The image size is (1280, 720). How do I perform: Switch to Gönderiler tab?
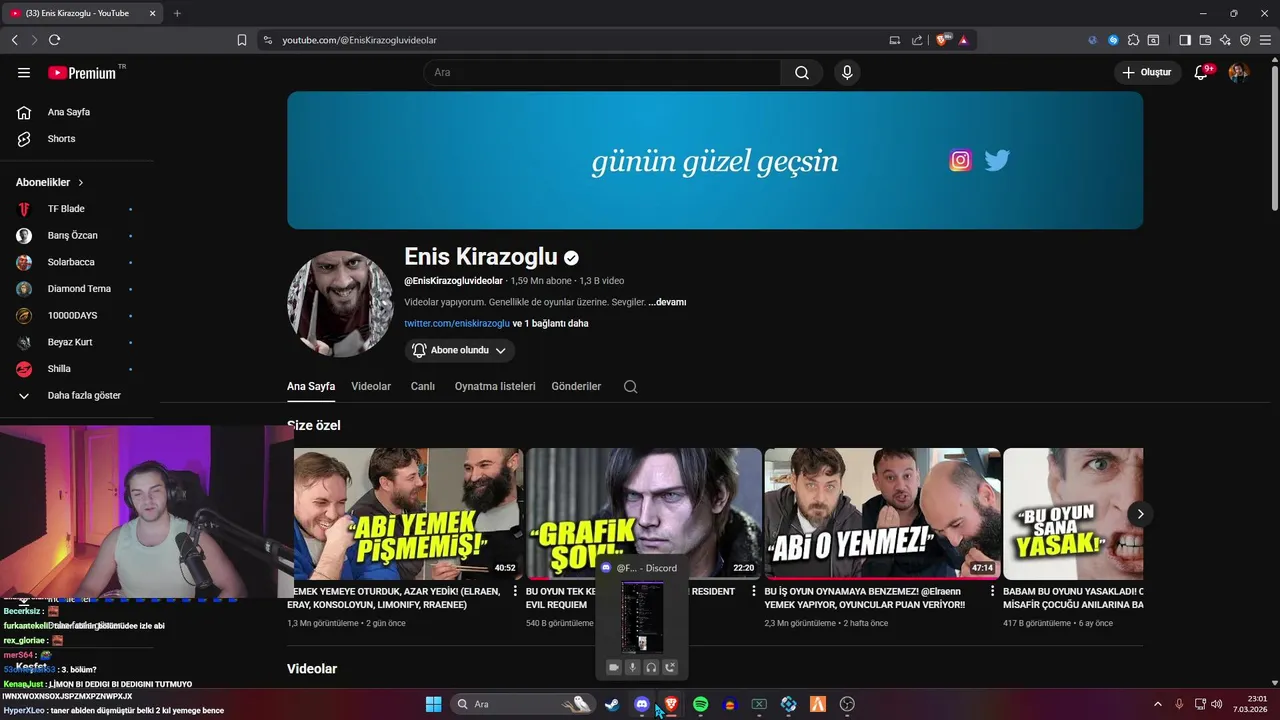coord(576,387)
